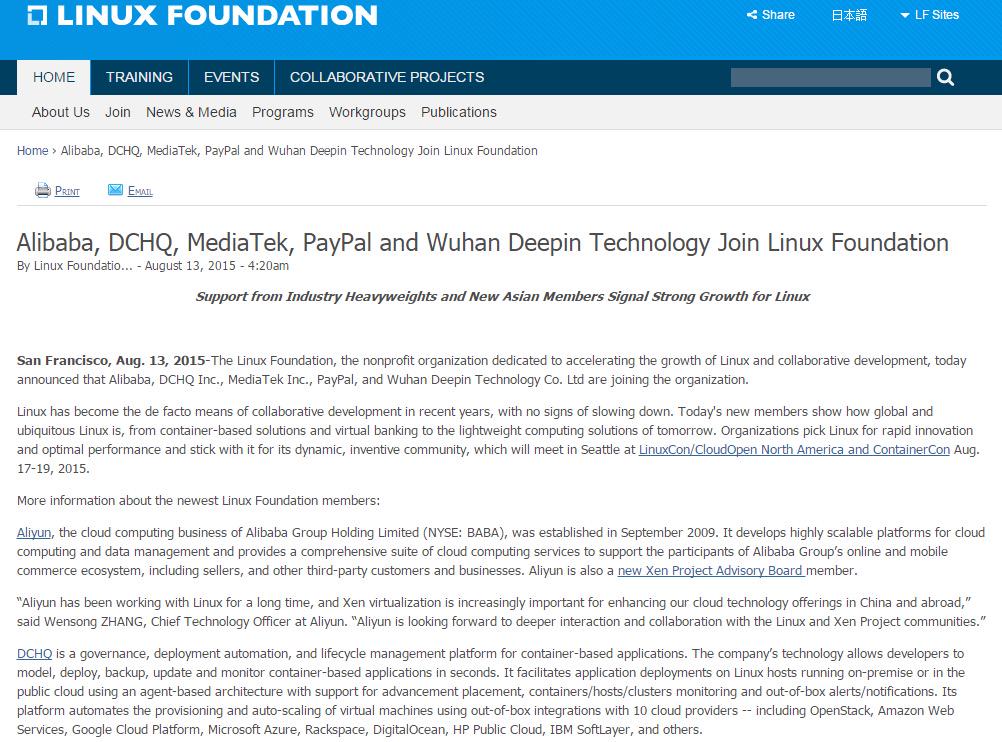Screen dimensions: 1002x742
Task: Open the About Us submenu item
Action: tap(61, 112)
